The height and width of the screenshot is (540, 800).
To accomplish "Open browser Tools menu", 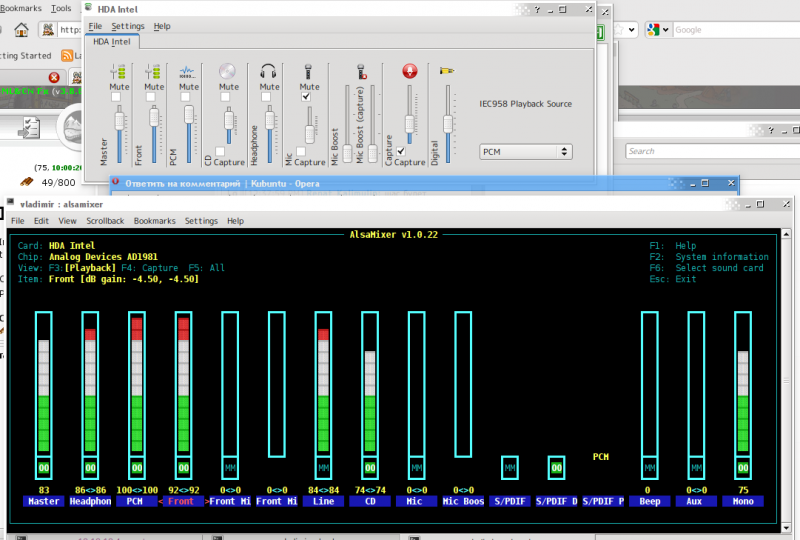I will [x=61, y=8].
